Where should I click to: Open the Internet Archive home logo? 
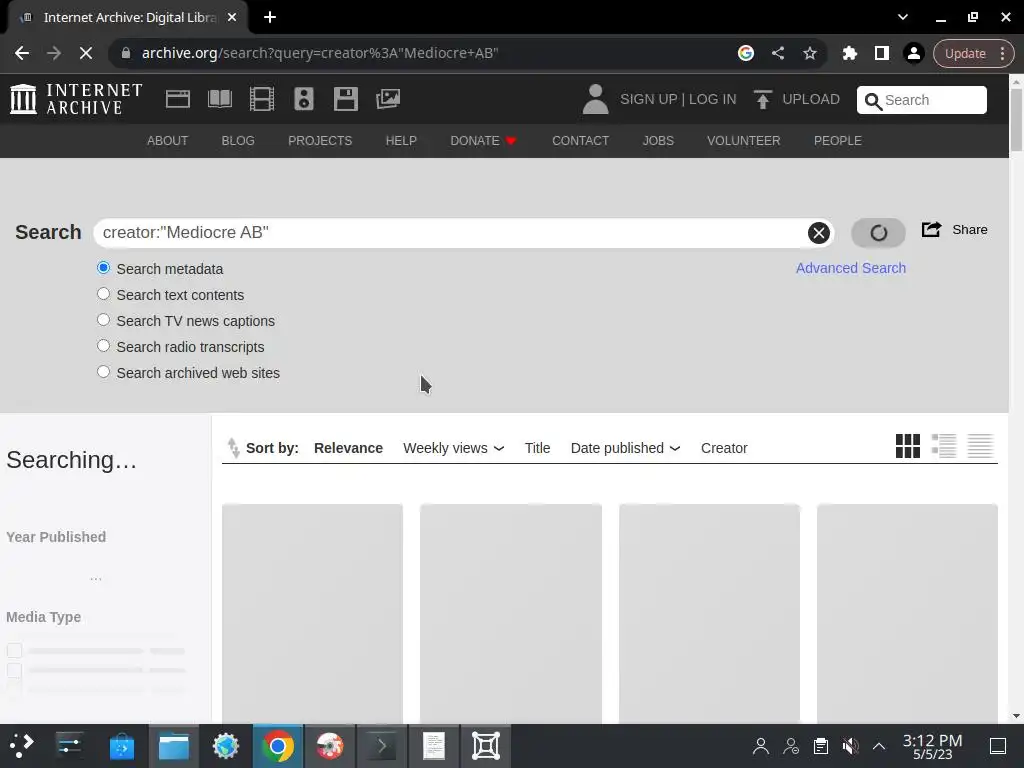click(x=76, y=99)
